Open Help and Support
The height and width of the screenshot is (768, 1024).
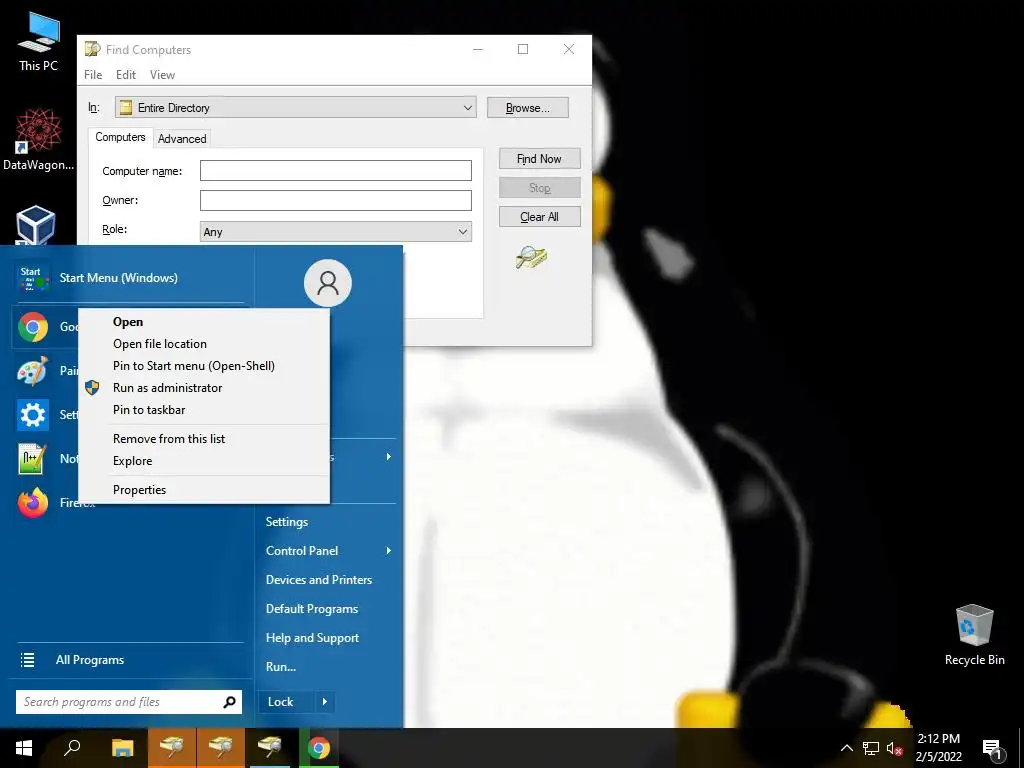tap(312, 638)
